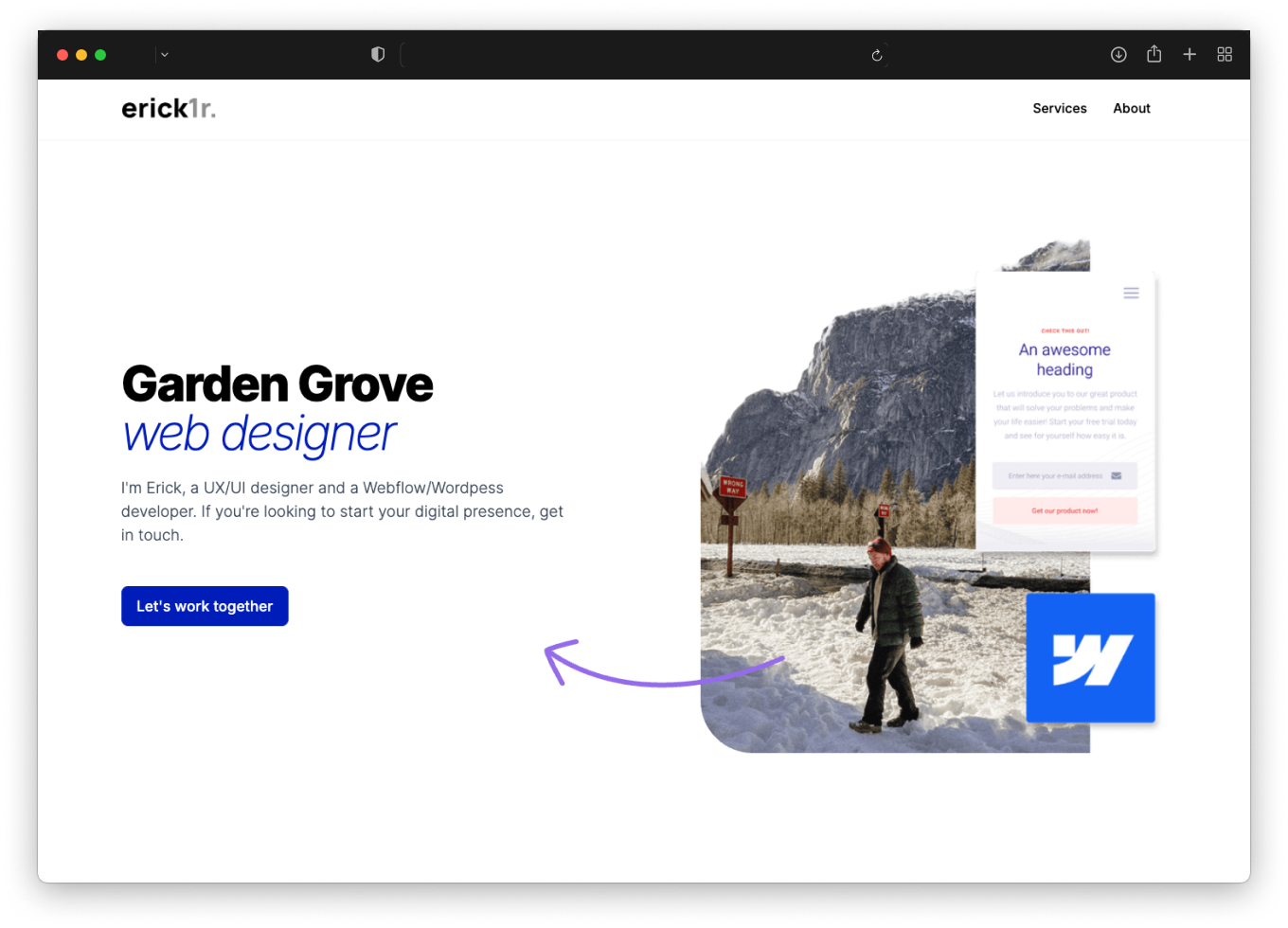
Task: Expand the sidebar dropdown chevron
Action: (x=165, y=55)
